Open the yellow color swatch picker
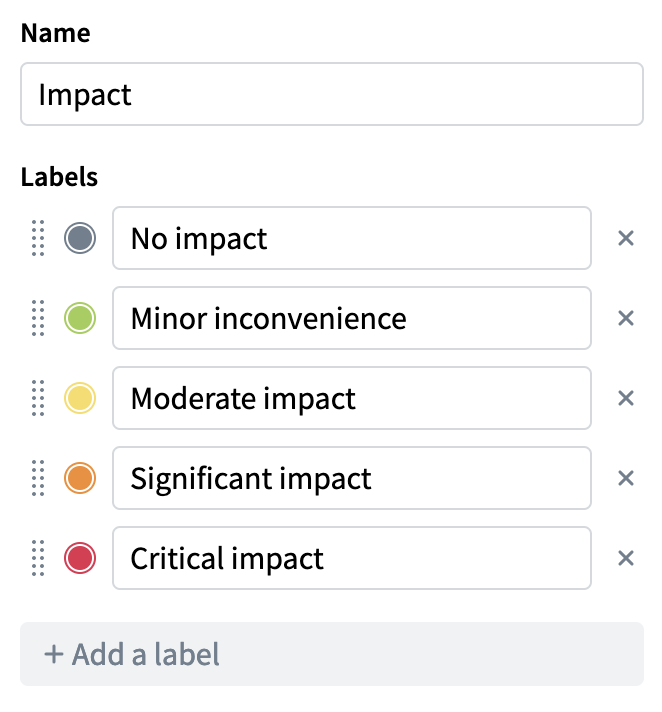The image size is (662, 712). click(x=80, y=399)
